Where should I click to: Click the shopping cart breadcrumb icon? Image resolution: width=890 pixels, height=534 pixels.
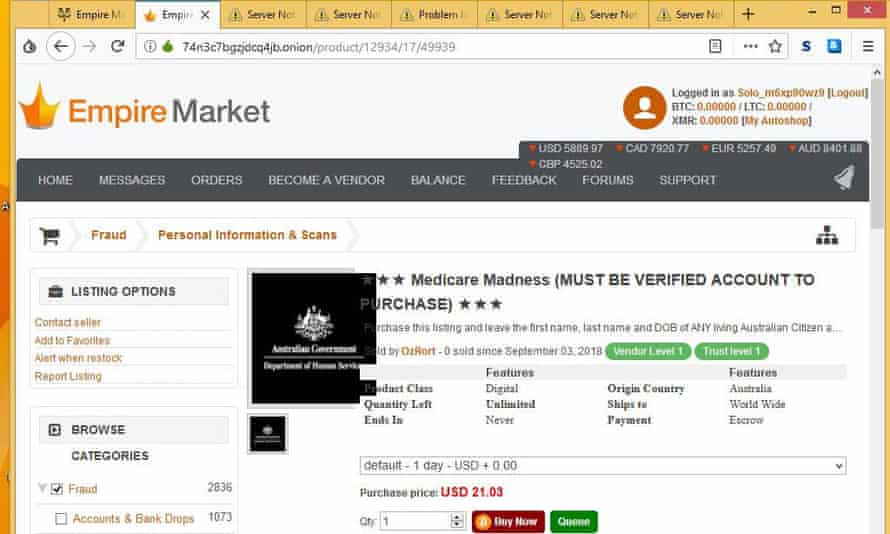click(x=50, y=236)
